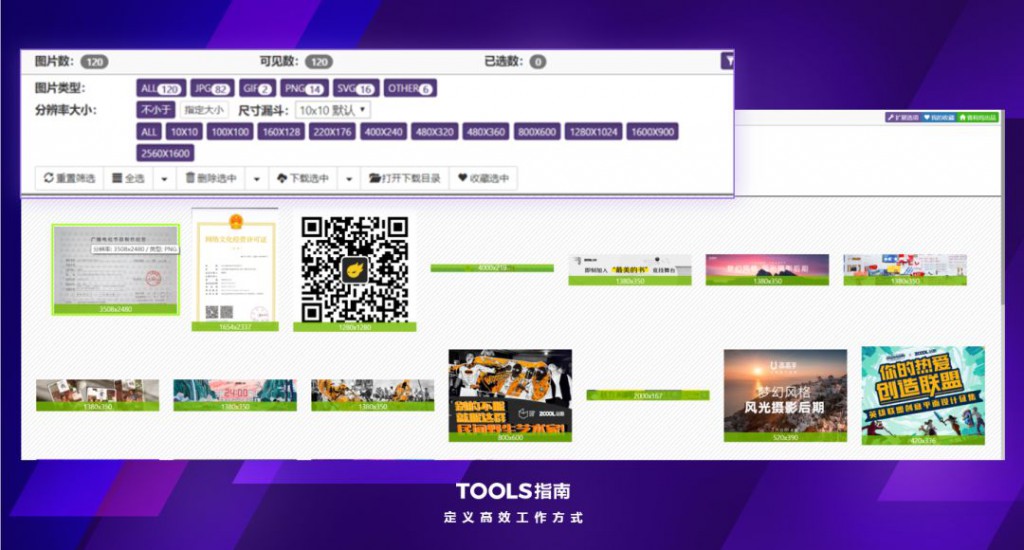
Task: Select the colorful products banner top-row thumbnail
Action: pyautogui.click(x=905, y=270)
